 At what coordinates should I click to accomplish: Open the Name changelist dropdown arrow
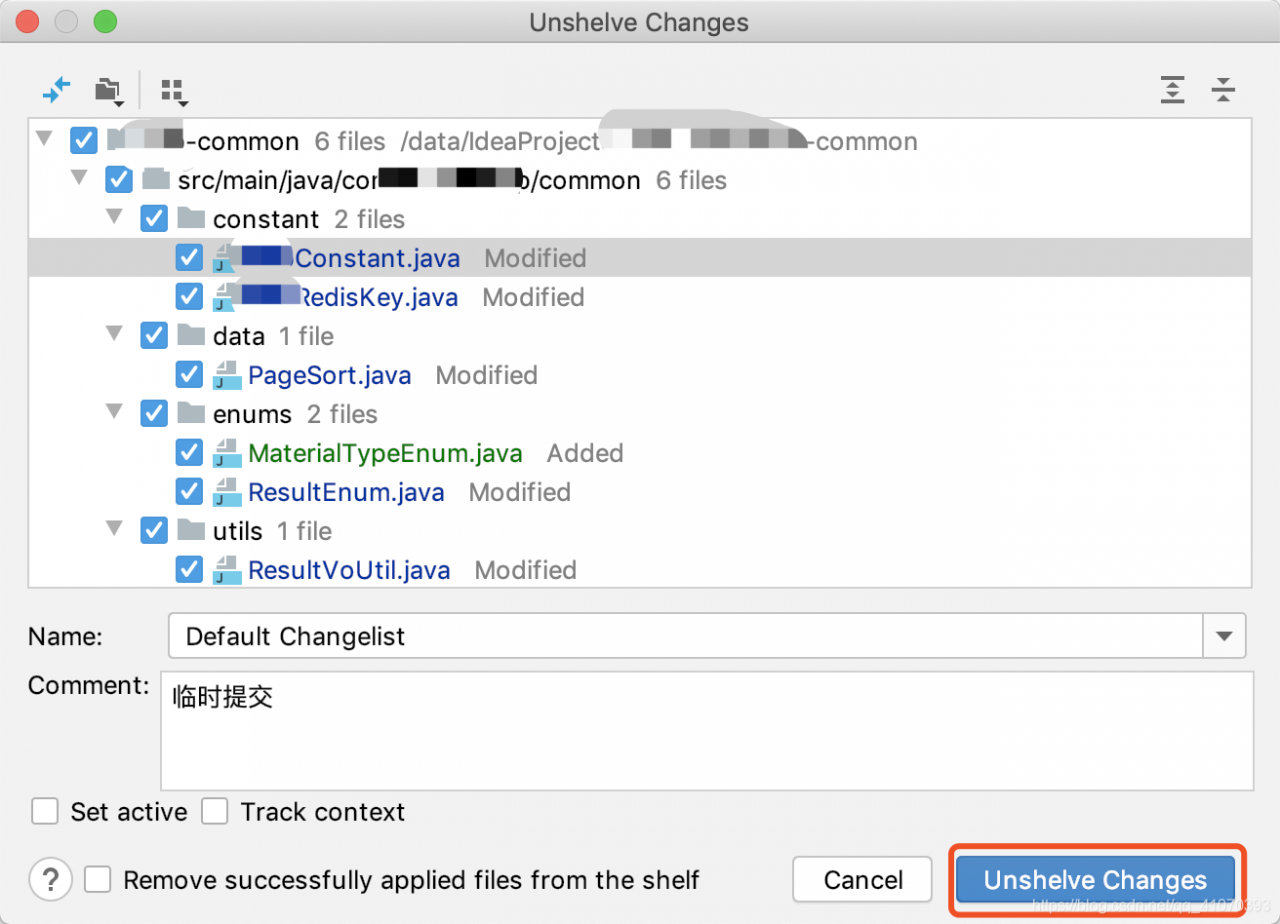(x=1224, y=636)
